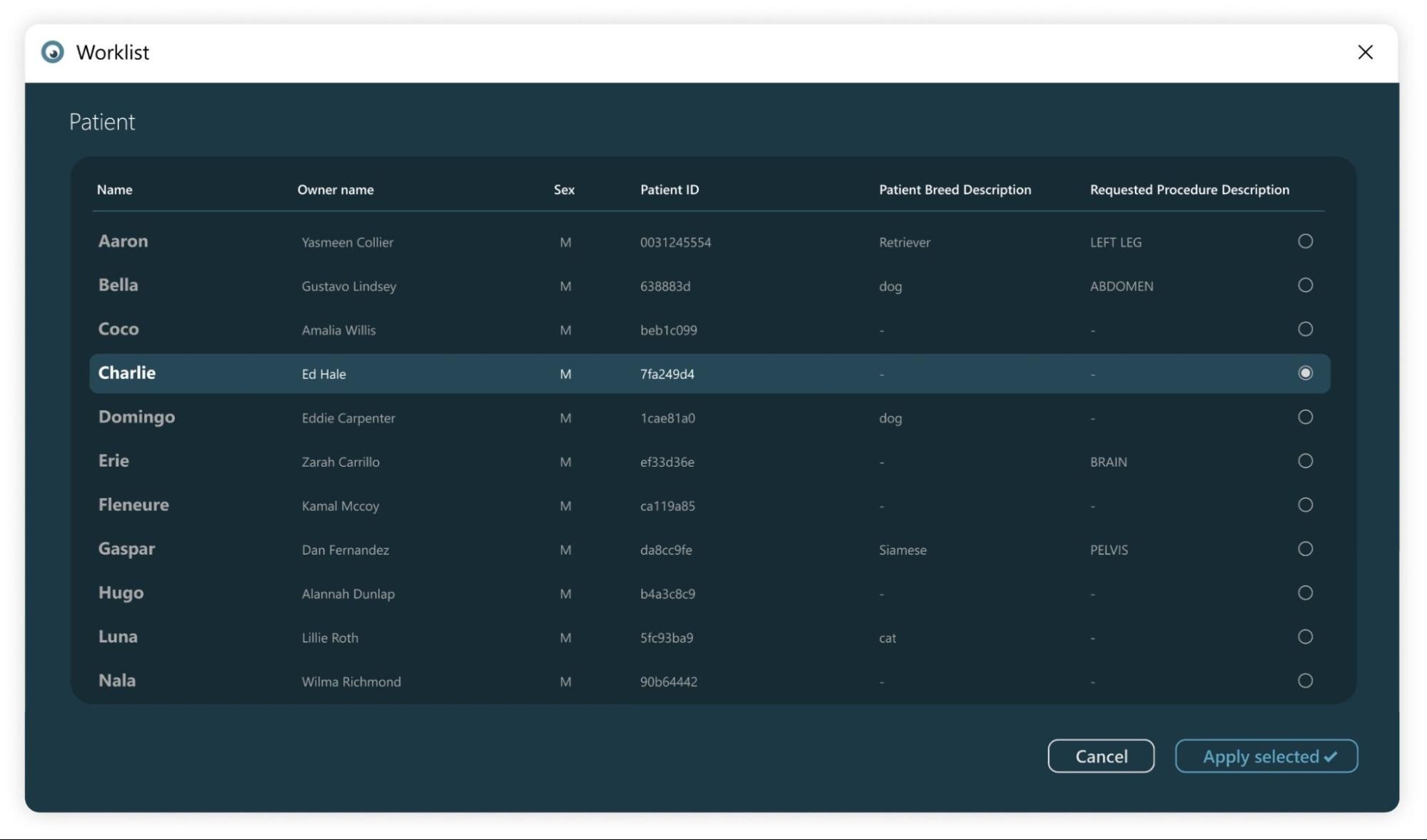Click Charlie's selected radio button
Image resolution: width=1427 pixels, height=840 pixels.
pyautogui.click(x=1305, y=373)
